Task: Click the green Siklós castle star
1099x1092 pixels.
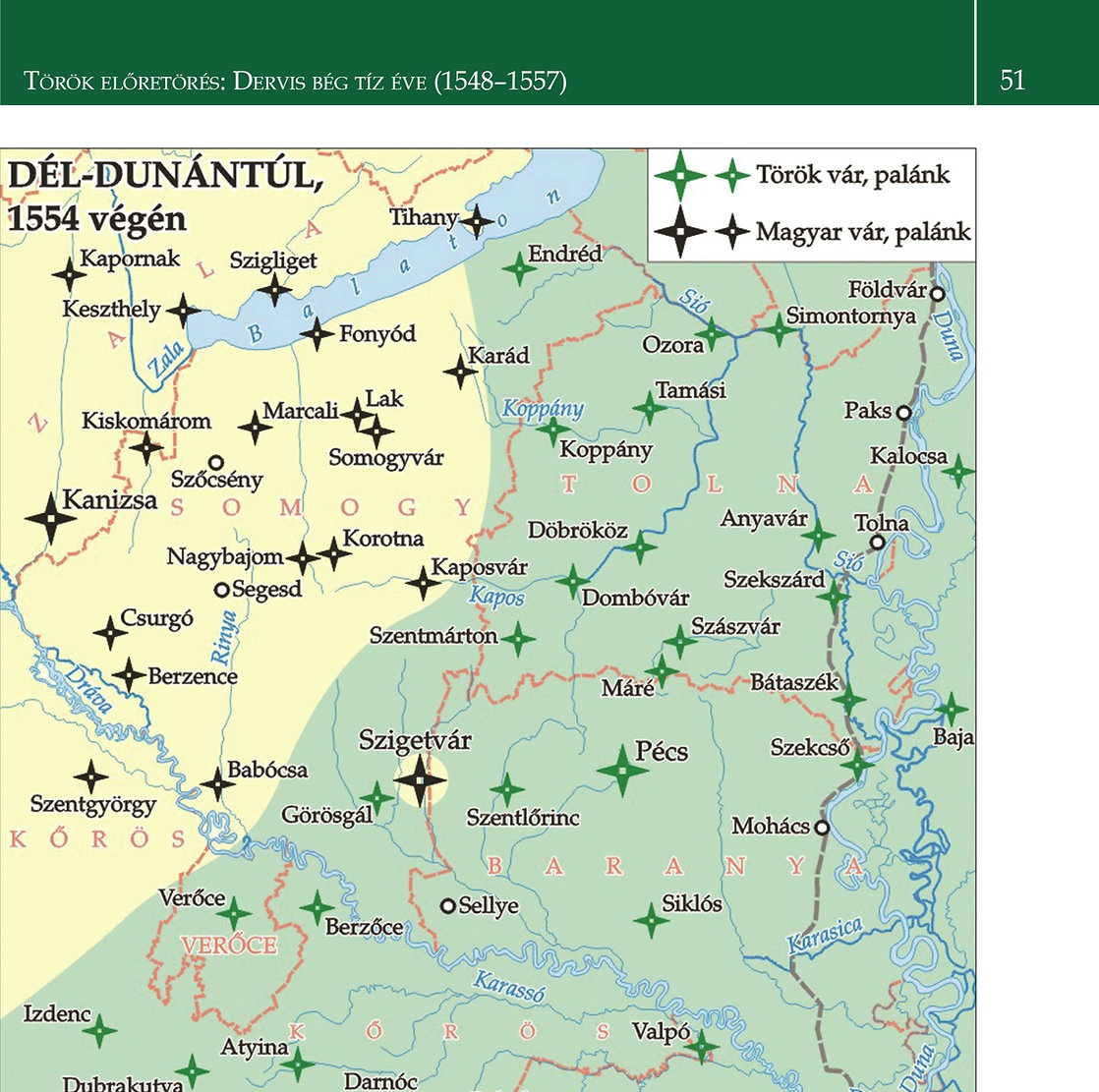Action: tap(651, 920)
